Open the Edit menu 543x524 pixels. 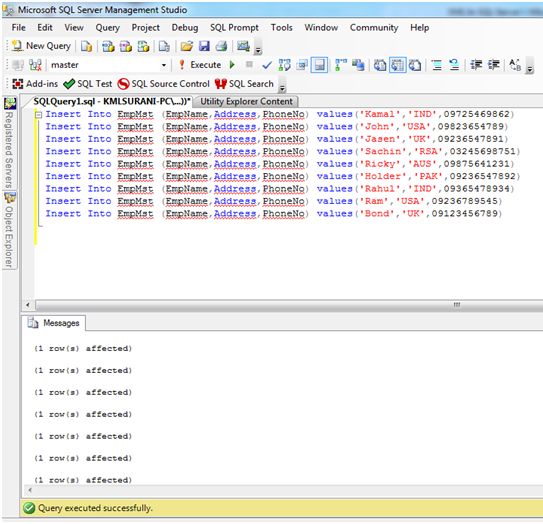[45, 28]
